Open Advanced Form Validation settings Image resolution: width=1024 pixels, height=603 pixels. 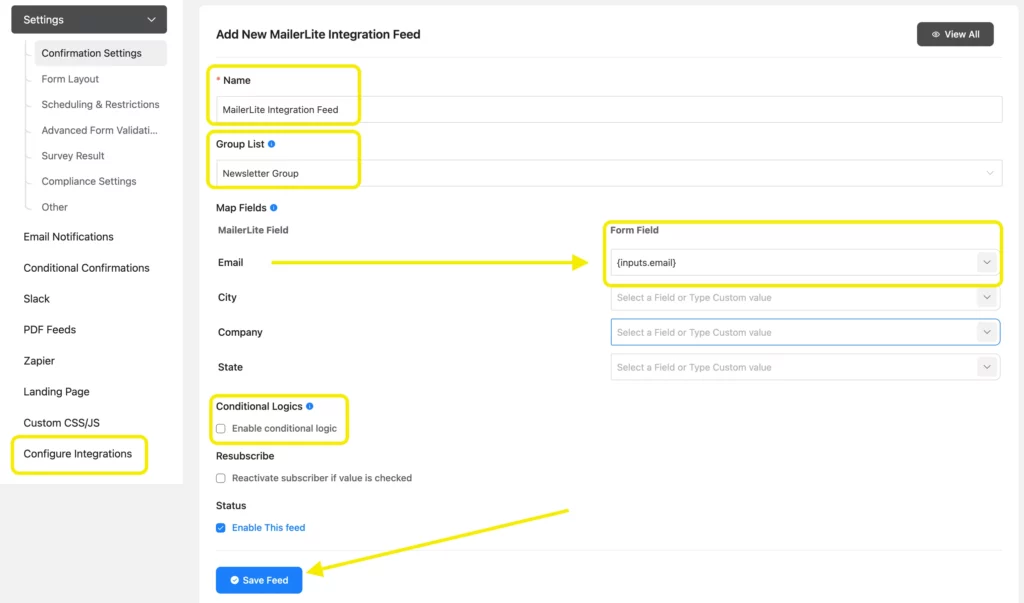click(99, 130)
